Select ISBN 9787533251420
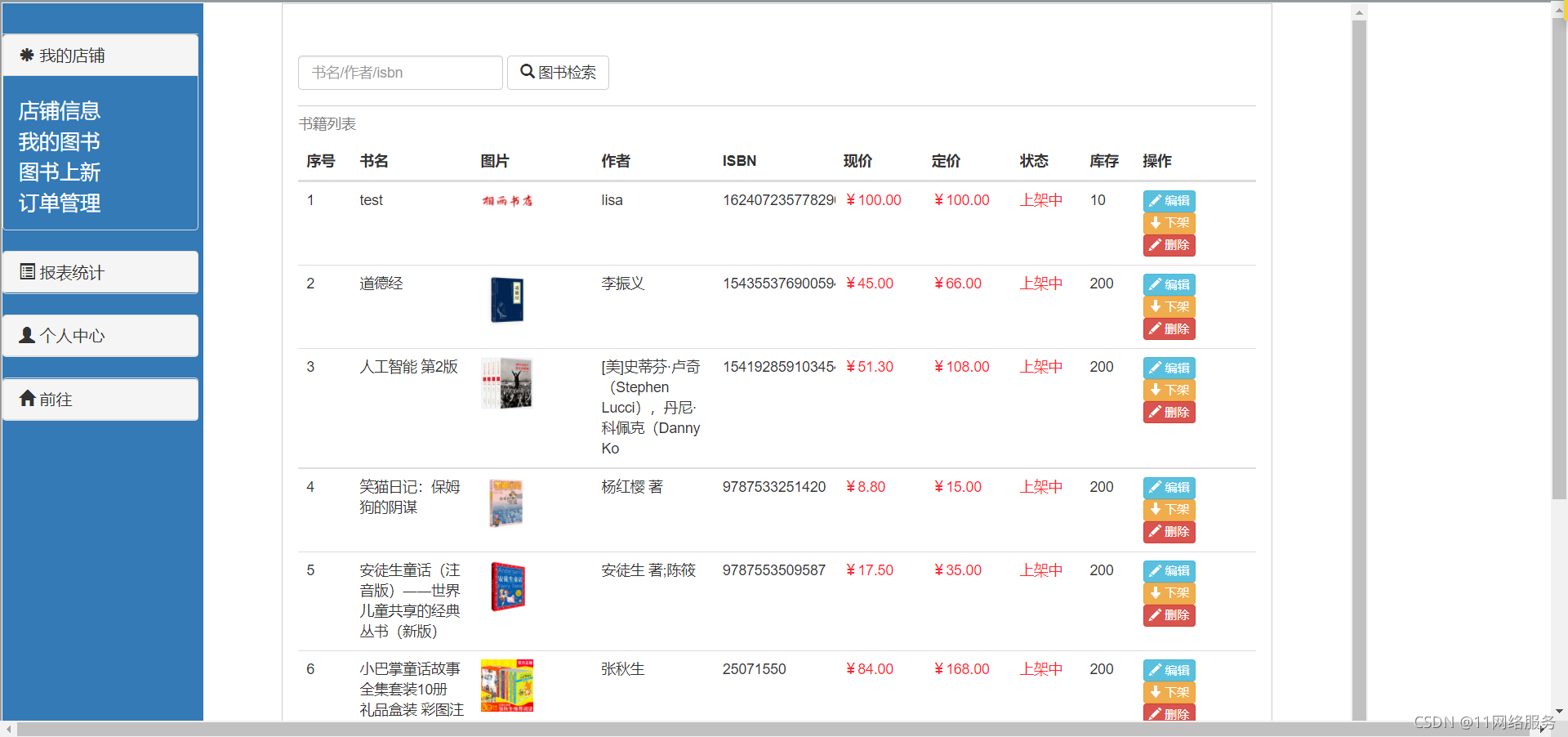Image resolution: width=1568 pixels, height=737 pixels. coord(774,487)
